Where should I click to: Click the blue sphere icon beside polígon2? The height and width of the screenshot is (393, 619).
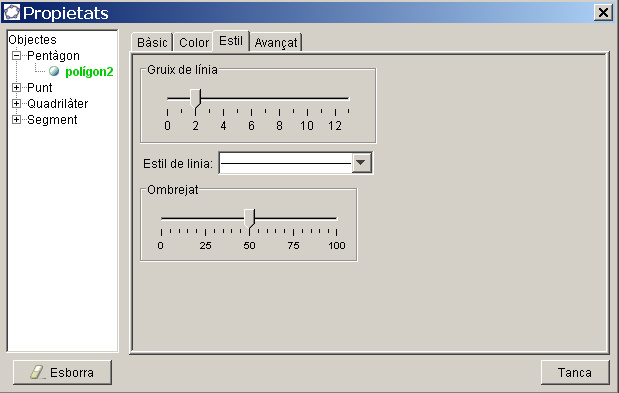click(54, 71)
